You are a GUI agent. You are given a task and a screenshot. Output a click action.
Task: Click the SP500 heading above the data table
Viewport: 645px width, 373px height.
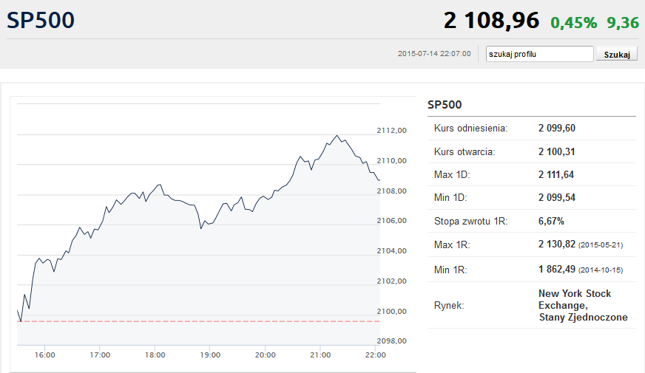[445, 104]
